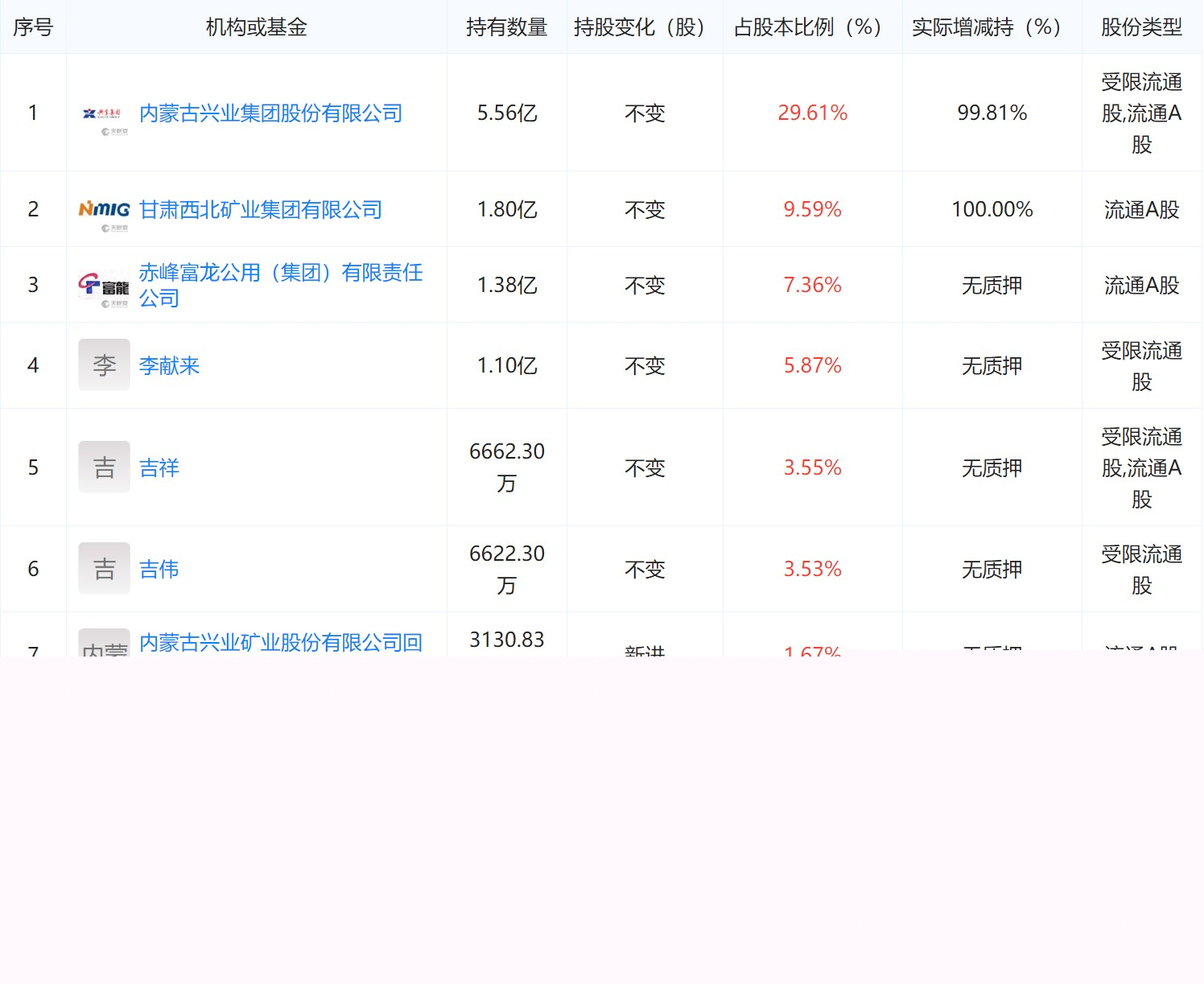The height and width of the screenshot is (984, 1204).
Task: Click serial number 5 beside 吉祥
Action: (x=33, y=468)
